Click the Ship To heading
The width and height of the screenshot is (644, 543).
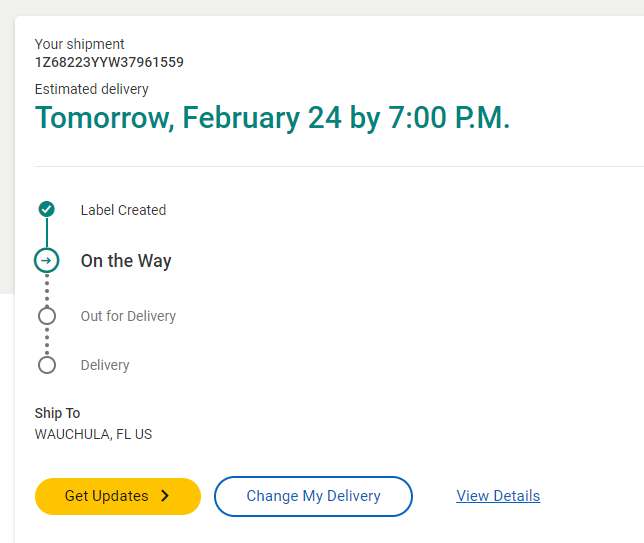(x=57, y=413)
